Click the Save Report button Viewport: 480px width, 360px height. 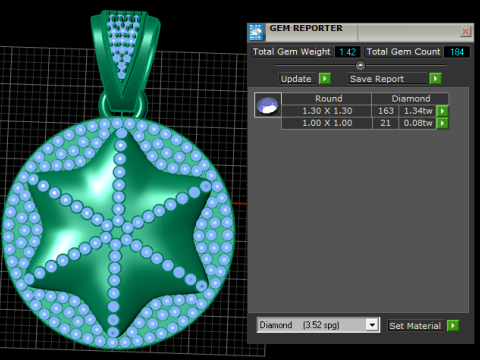pos(387,79)
